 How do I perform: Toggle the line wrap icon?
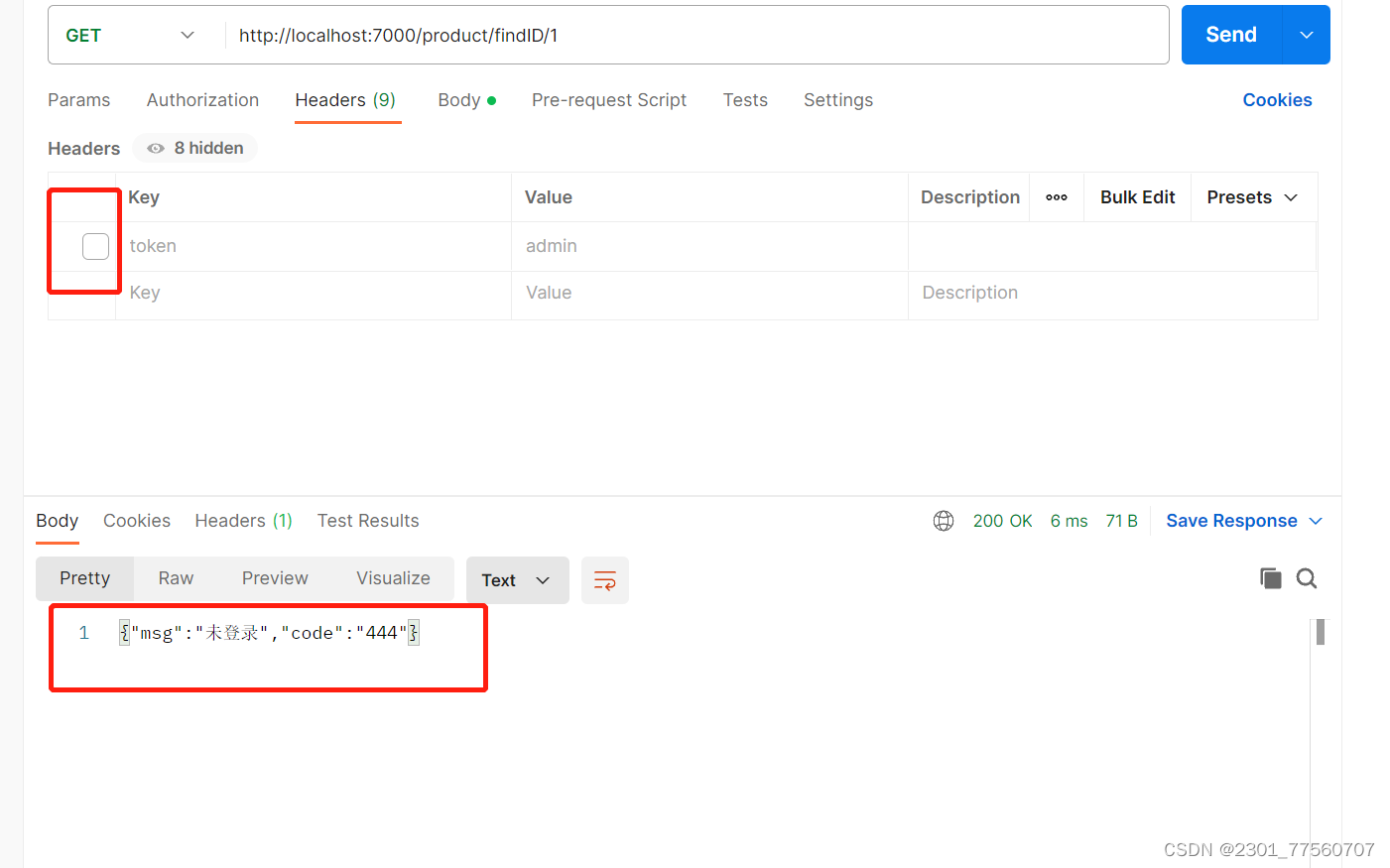[605, 580]
